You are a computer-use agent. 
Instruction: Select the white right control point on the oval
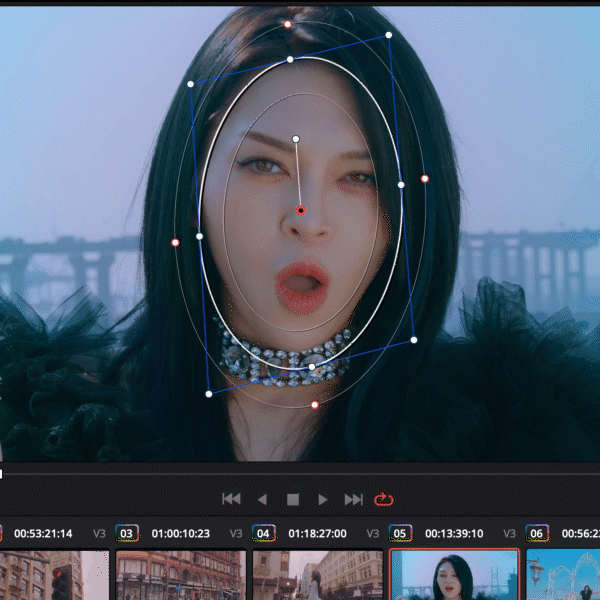tap(401, 185)
